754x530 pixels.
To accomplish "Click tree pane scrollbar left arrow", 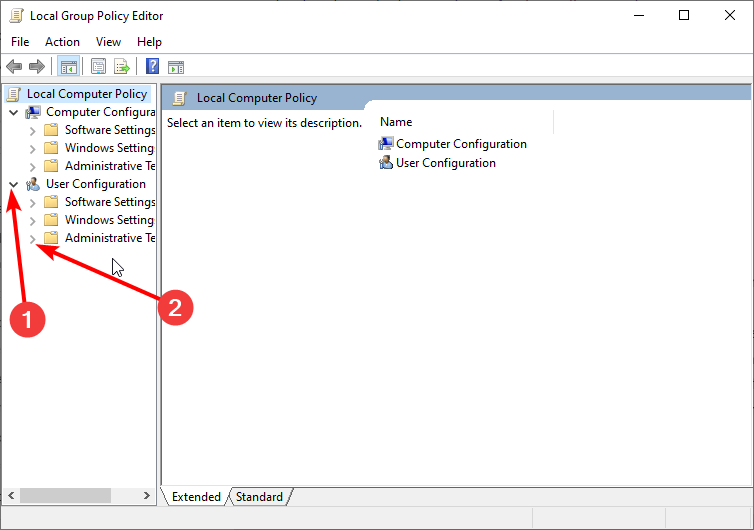I will coord(11,495).
